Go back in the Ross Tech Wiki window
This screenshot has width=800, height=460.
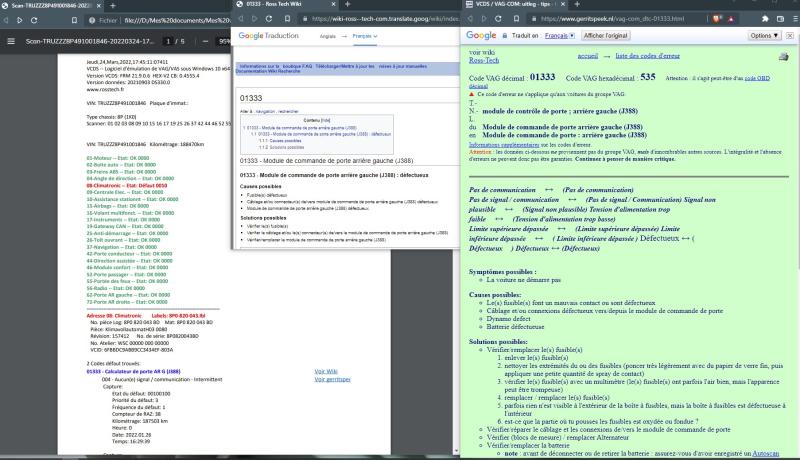click(x=240, y=18)
